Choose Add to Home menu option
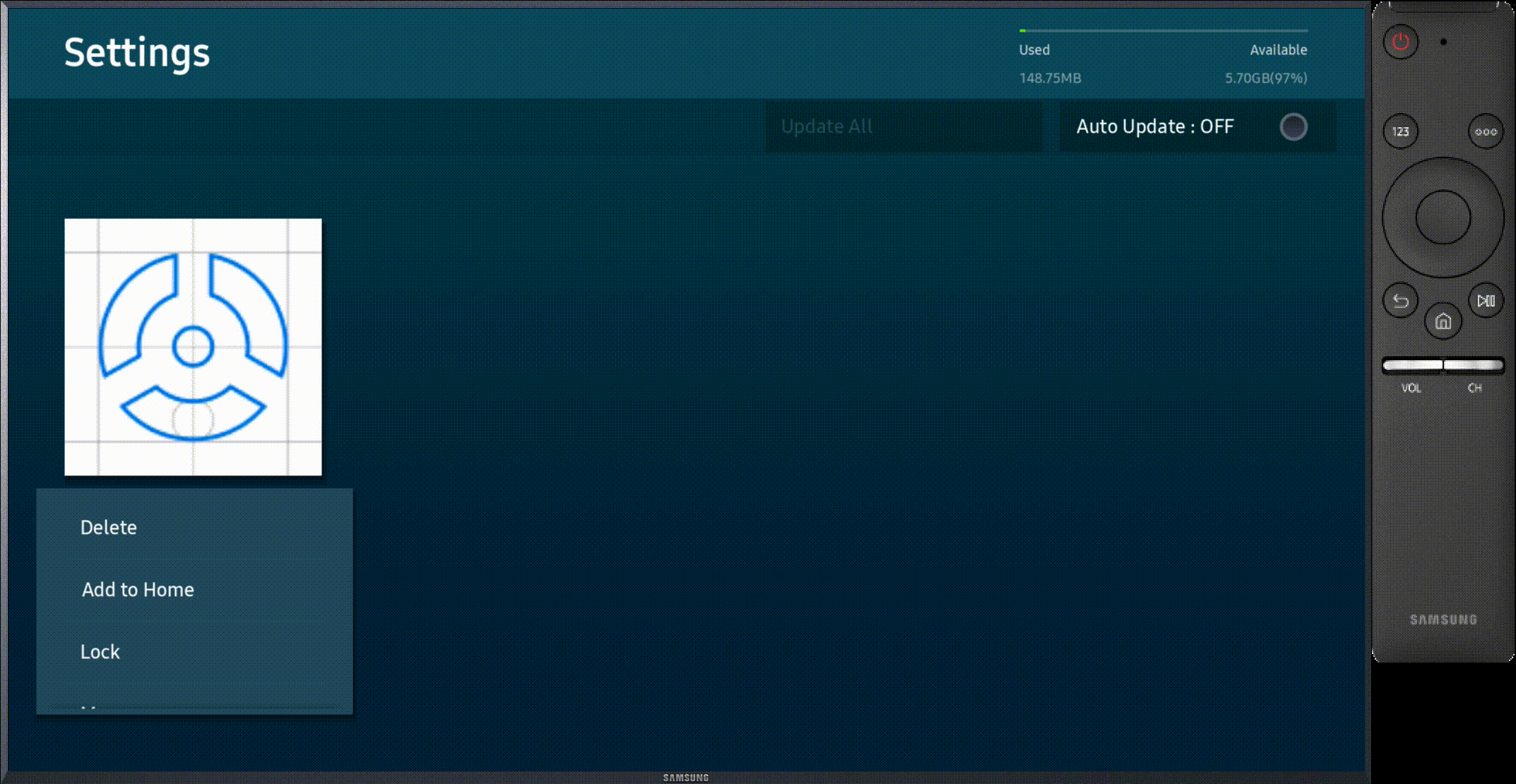This screenshot has height=784, width=1516. 138,590
